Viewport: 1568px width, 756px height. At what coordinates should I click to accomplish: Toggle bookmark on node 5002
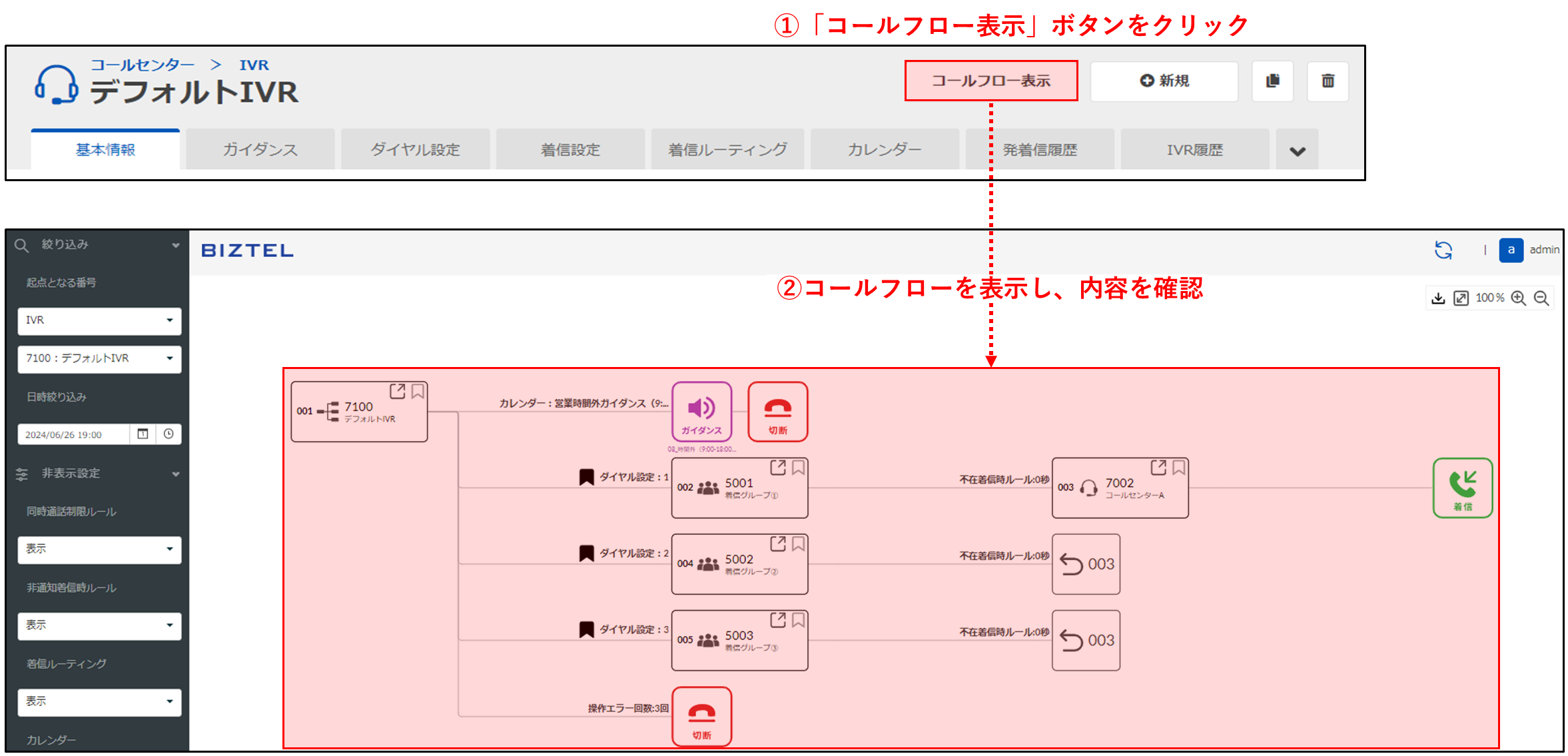coord(798,544)
